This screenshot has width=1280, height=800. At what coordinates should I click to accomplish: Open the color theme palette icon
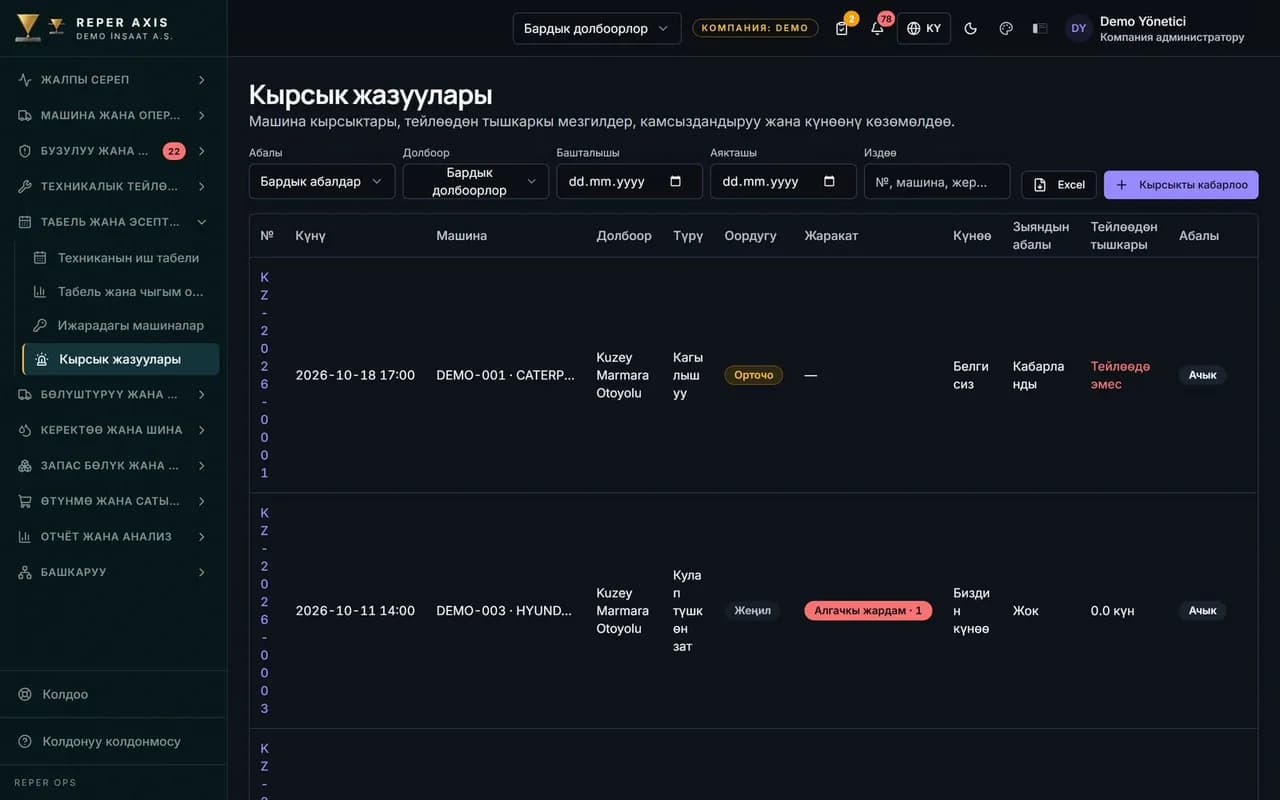pyautogui.click(x=1006, y=28)
